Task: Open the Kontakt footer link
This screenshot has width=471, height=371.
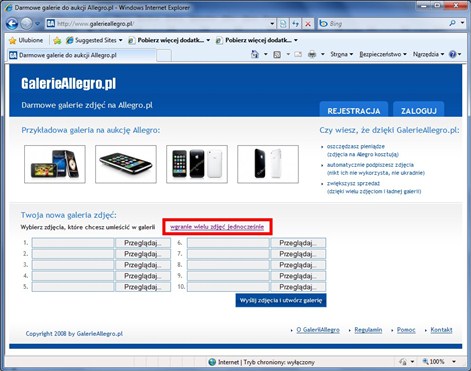Action: [x=441, y=330]
